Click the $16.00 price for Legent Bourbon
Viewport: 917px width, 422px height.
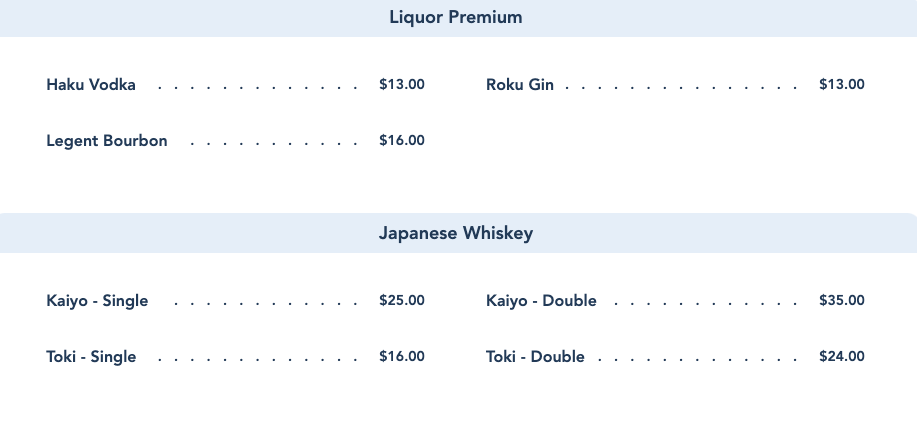tap(402, 141)
